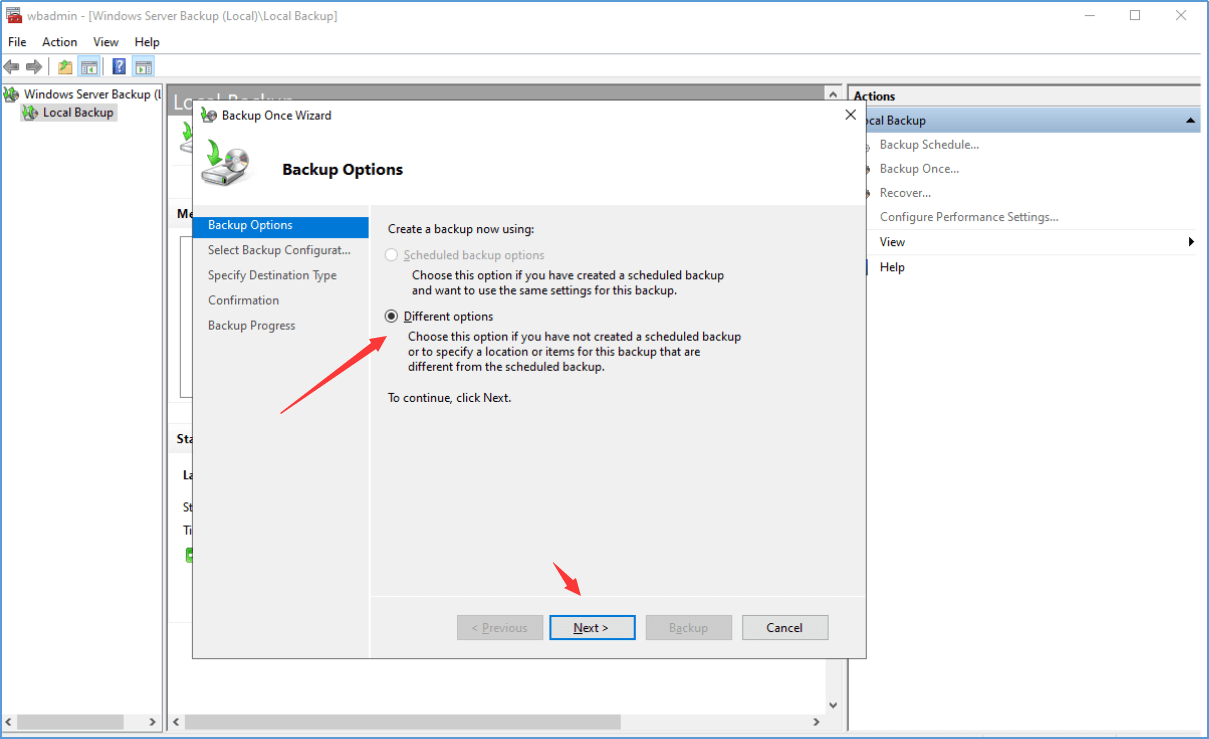Click Help in the Actions pane
Screen dimensions: 1209x739
[892, 267]
